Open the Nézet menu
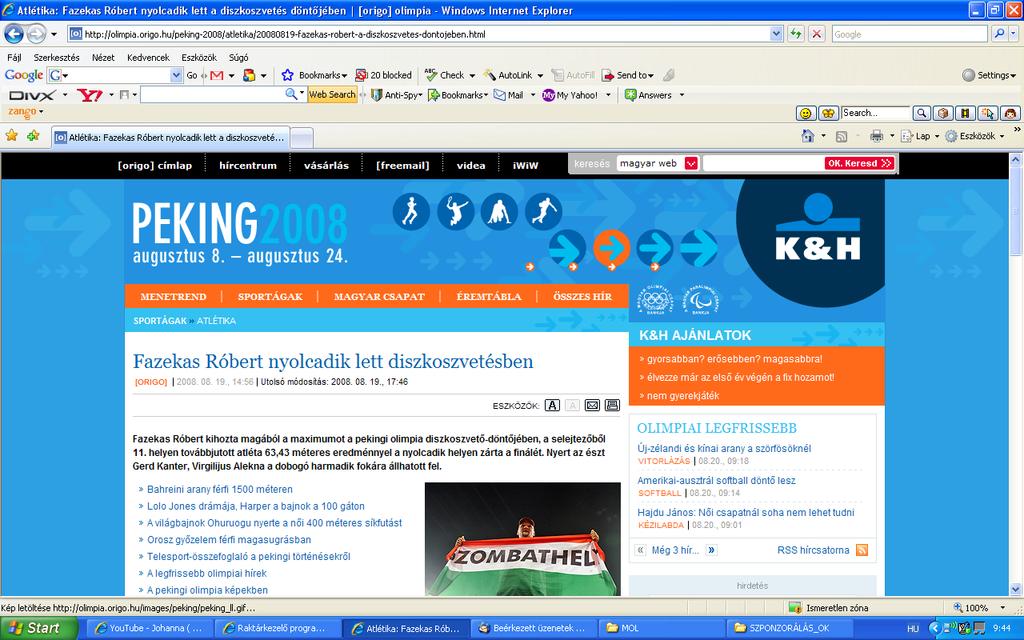This screenshot has width=1024, height=640. tap(103, 57)
